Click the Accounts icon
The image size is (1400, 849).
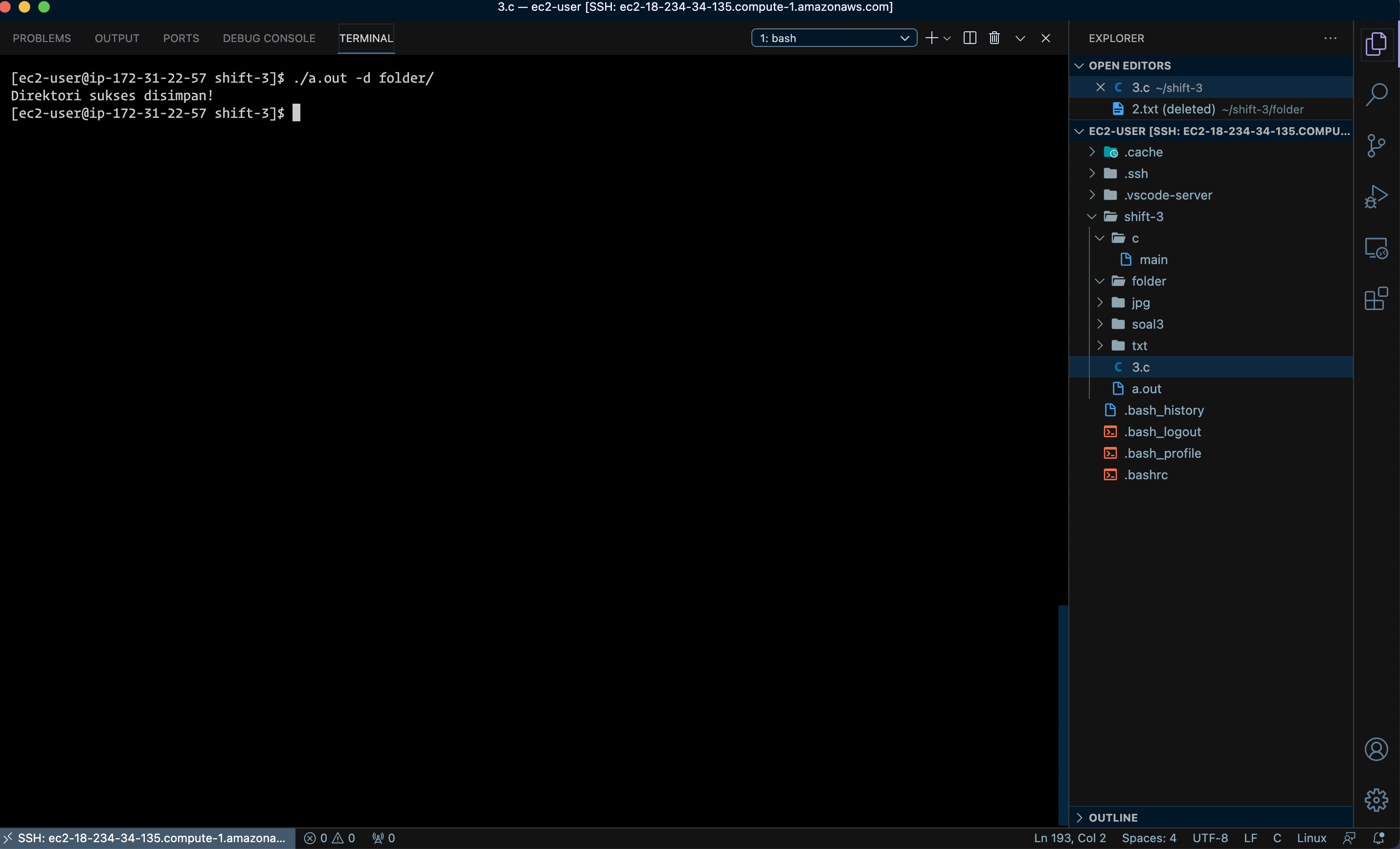point(1376,749)
